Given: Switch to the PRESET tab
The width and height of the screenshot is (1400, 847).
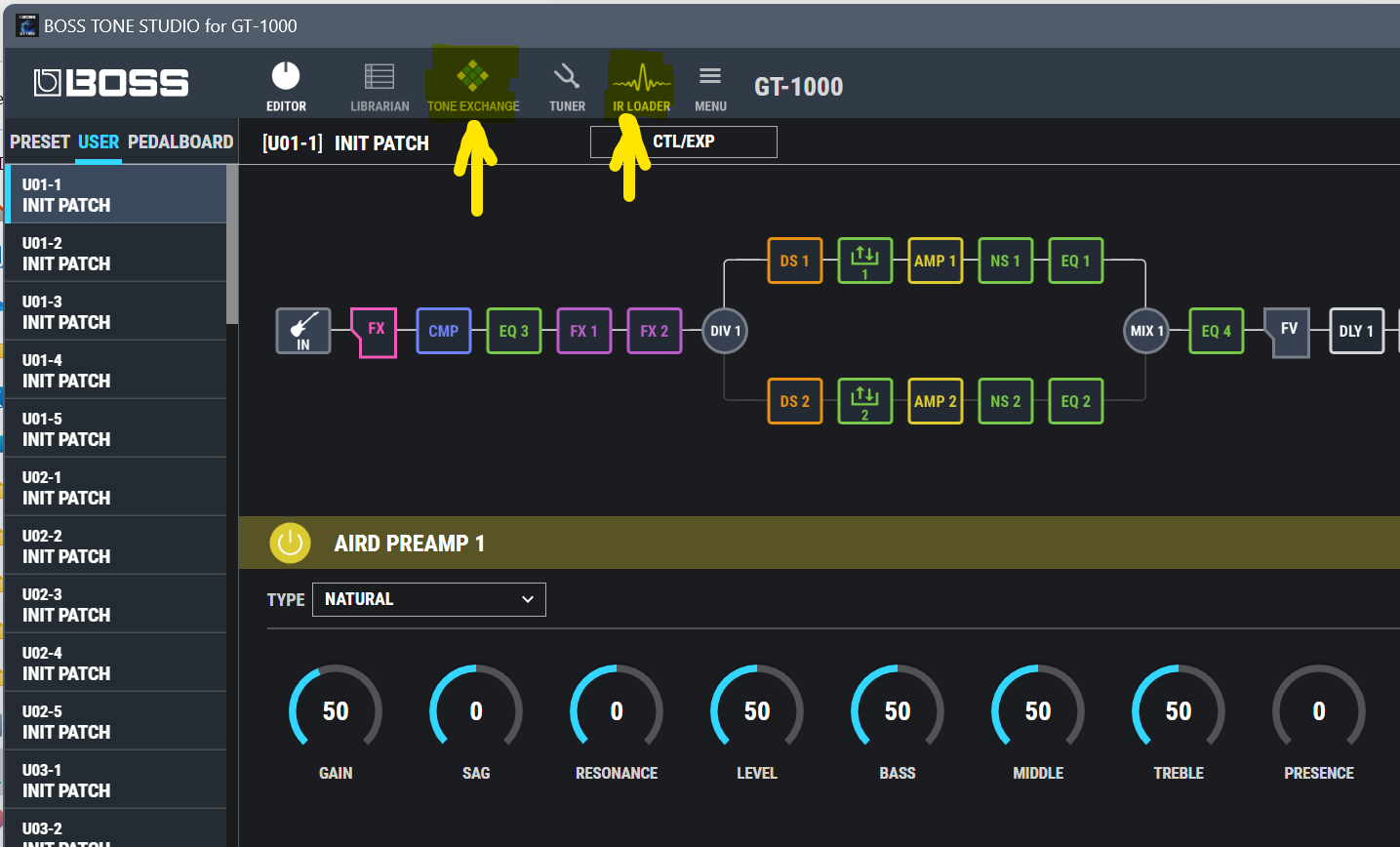Looking at the screenshot, I should pos(40,141).
